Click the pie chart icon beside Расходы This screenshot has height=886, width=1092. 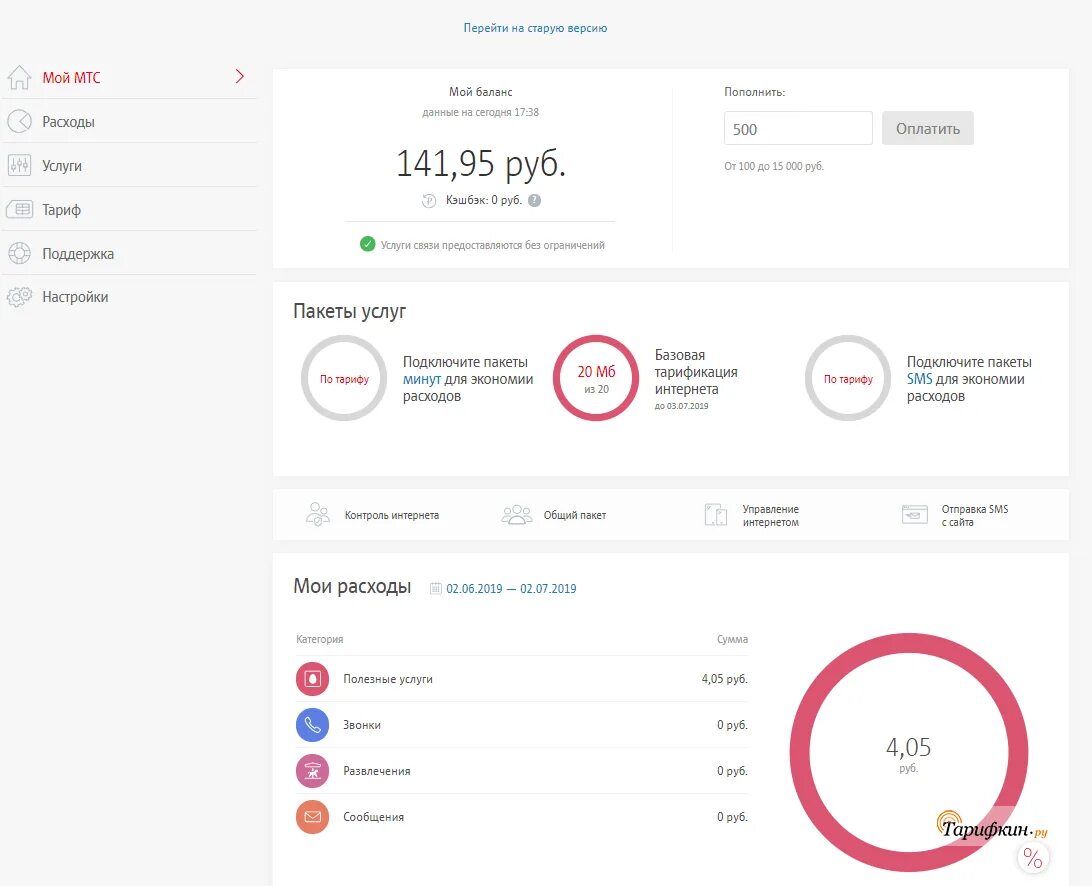(x=20, y=121)
